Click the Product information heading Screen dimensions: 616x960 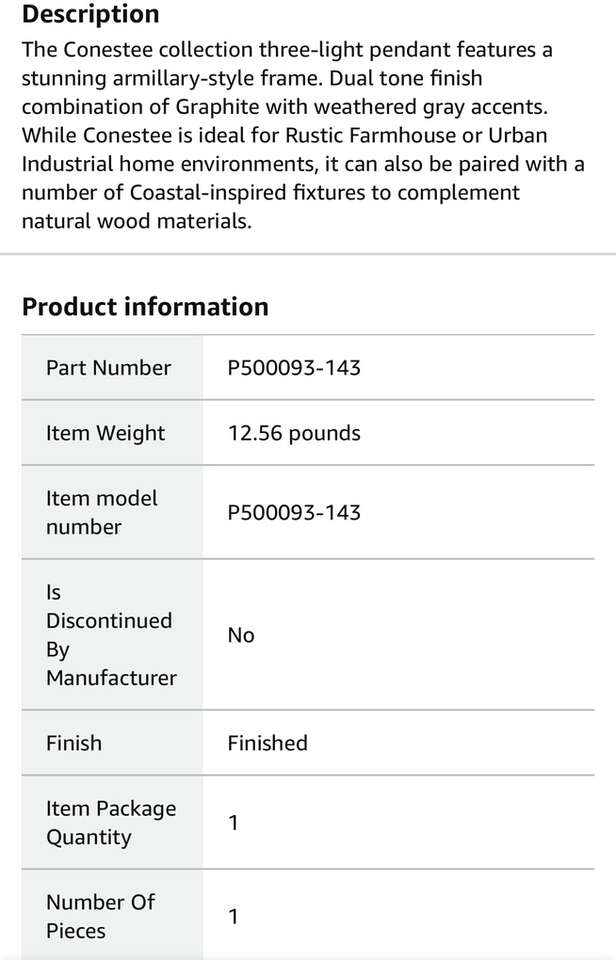click(x=145, y=307)
